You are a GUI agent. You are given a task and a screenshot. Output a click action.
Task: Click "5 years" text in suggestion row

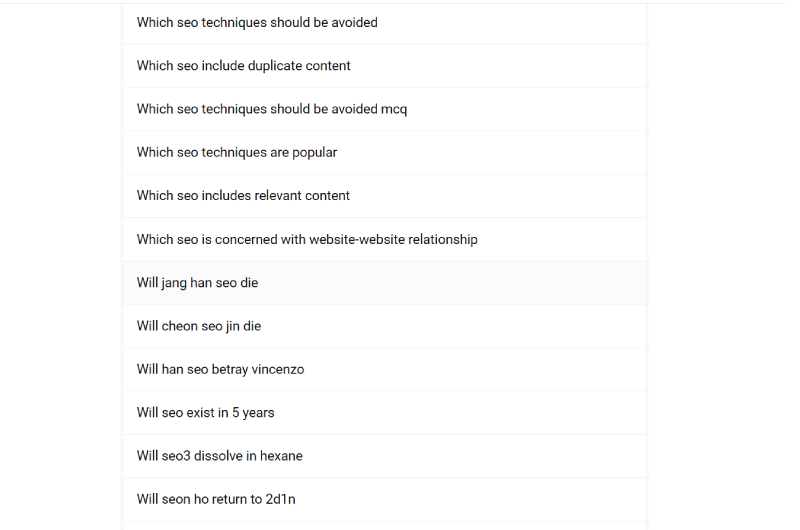(253, 413)
